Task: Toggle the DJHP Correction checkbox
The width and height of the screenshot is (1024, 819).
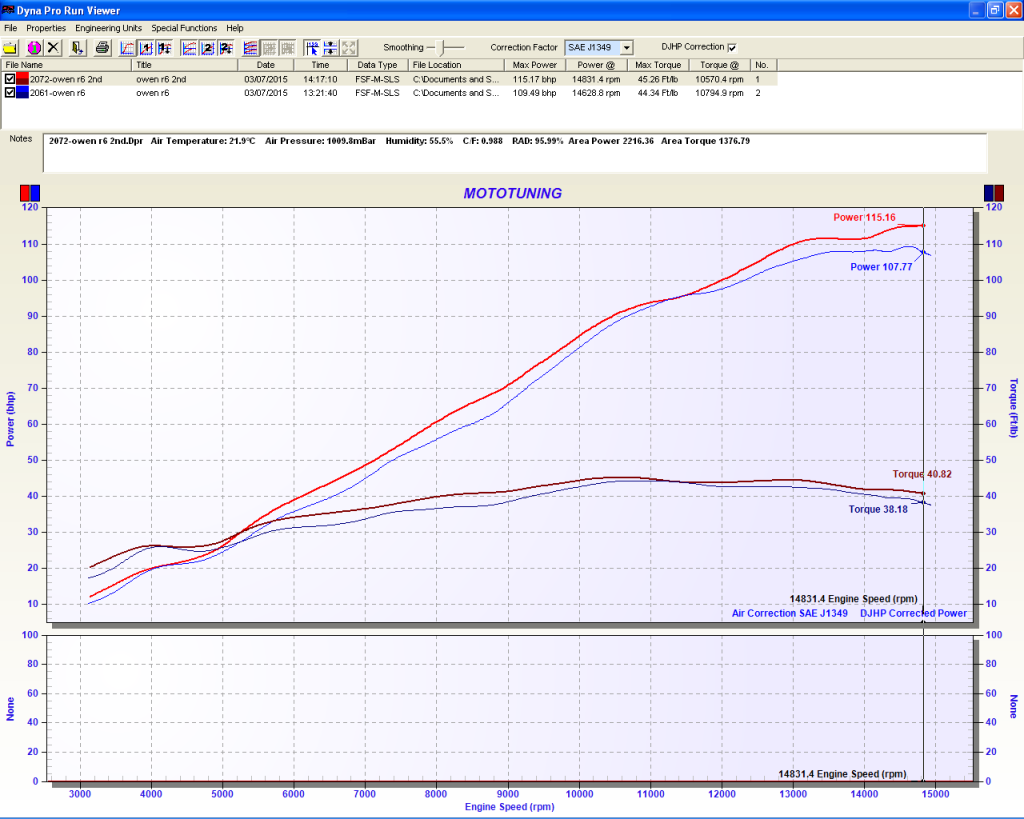Action: (732, 47)
